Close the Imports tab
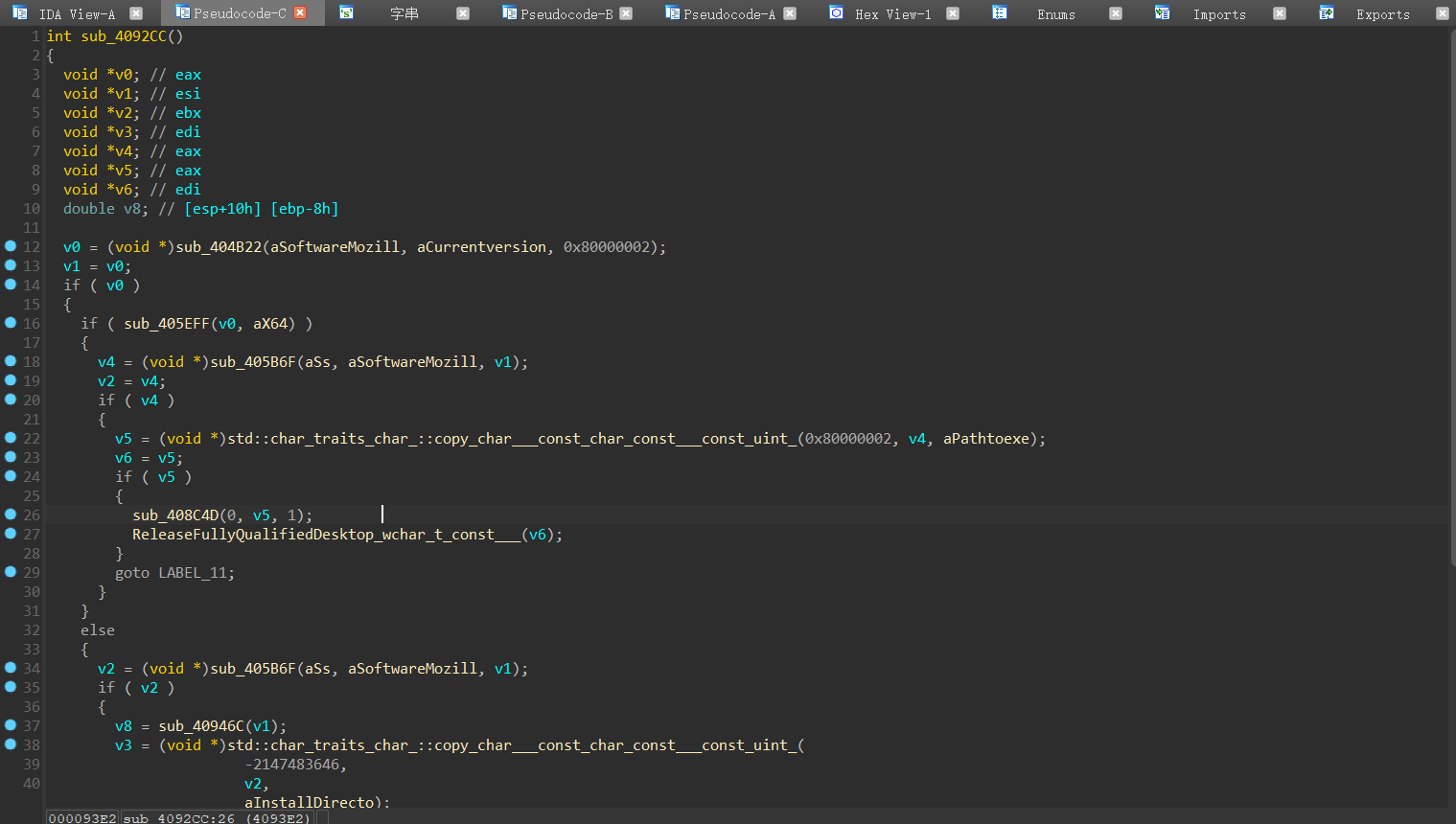1456x824 pixels. (1280, 13)
